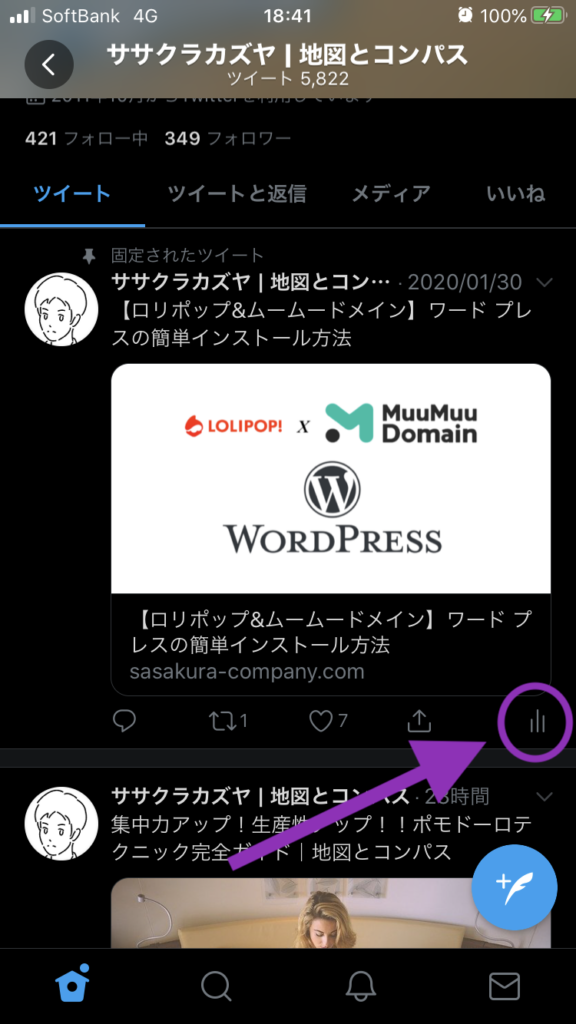This screenshot has height=1024, width=576.
Task: Tap the reply icon on pinned tweet
Action: (x=124, y=721)
